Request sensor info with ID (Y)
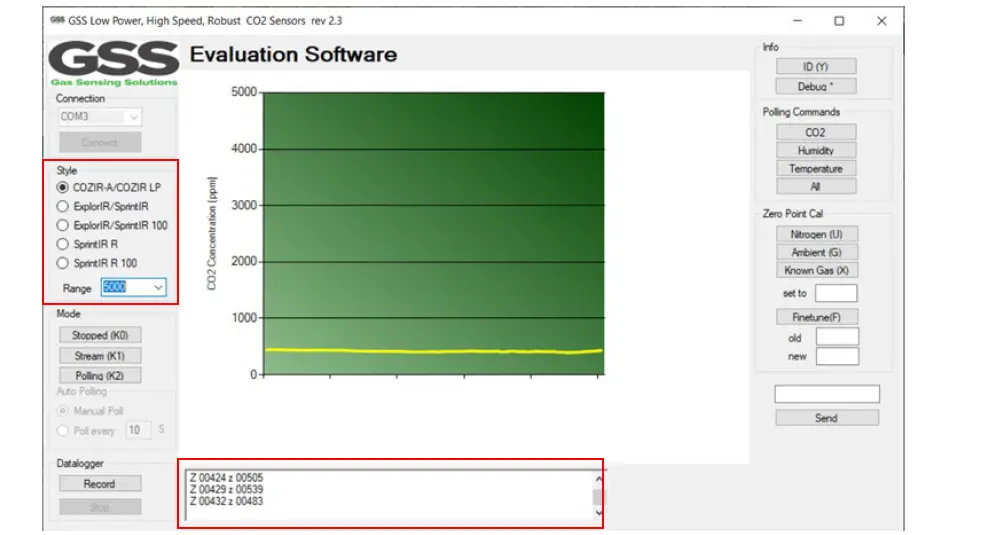 (x=816, y=66)
